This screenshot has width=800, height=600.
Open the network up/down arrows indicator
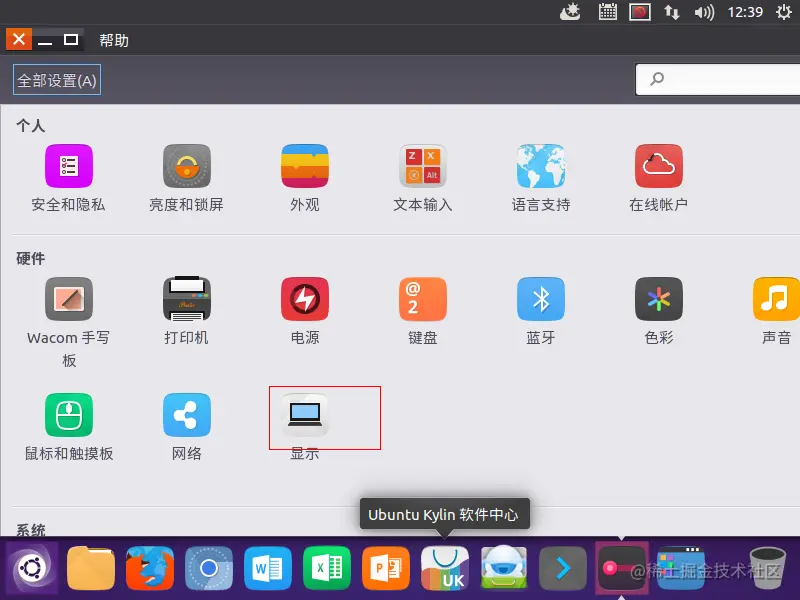pyautogui.click(x=671, y=11)
